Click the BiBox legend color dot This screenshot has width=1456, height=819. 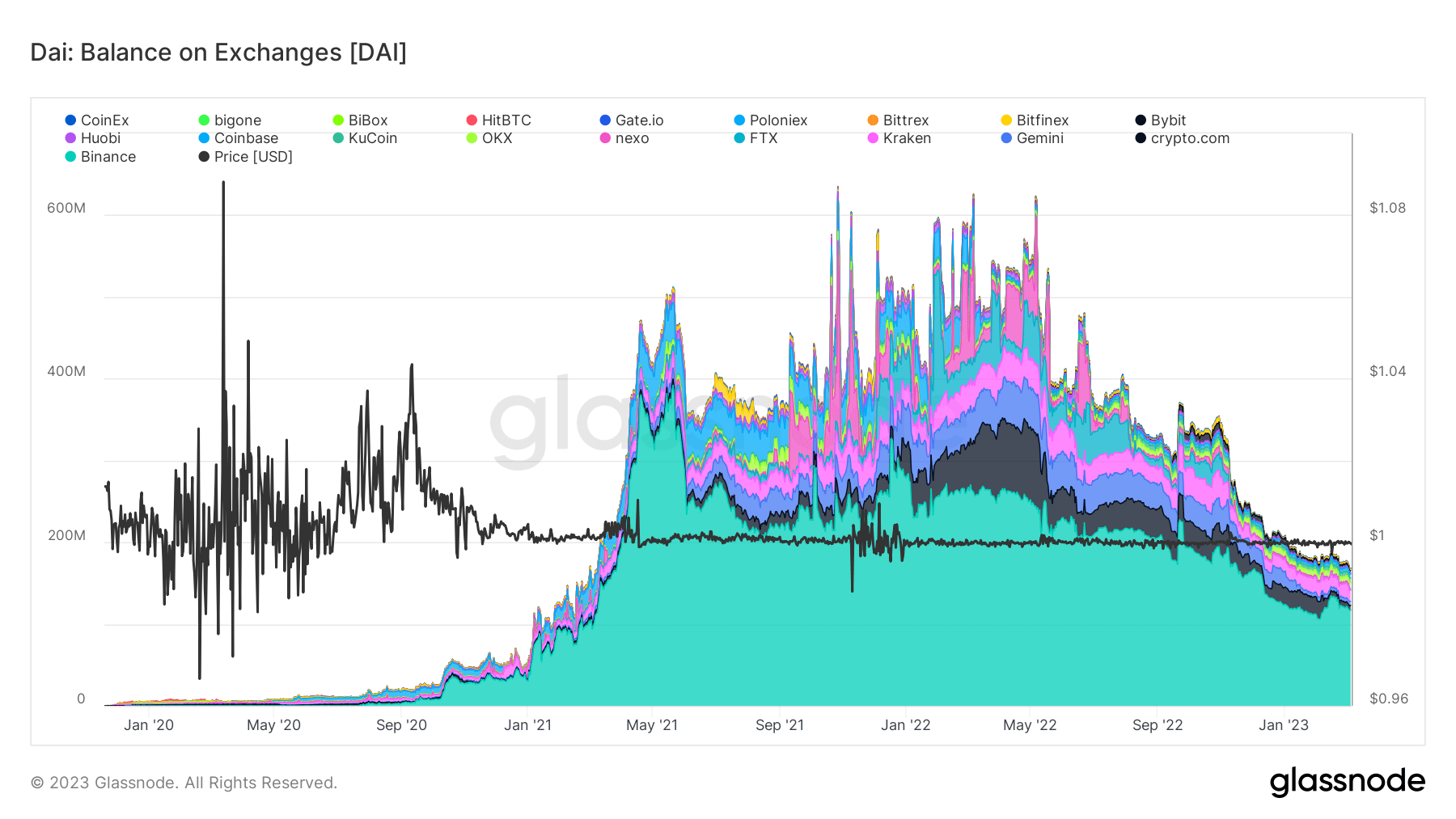coord(338,120)
